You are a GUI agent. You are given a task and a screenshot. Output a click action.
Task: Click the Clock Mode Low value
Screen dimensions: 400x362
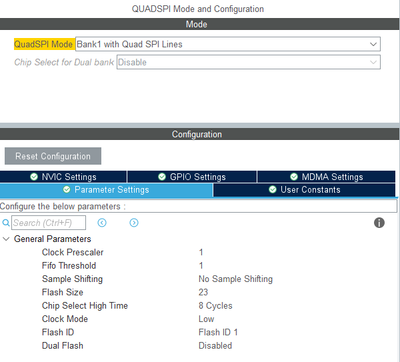click(x=206, y=319)
